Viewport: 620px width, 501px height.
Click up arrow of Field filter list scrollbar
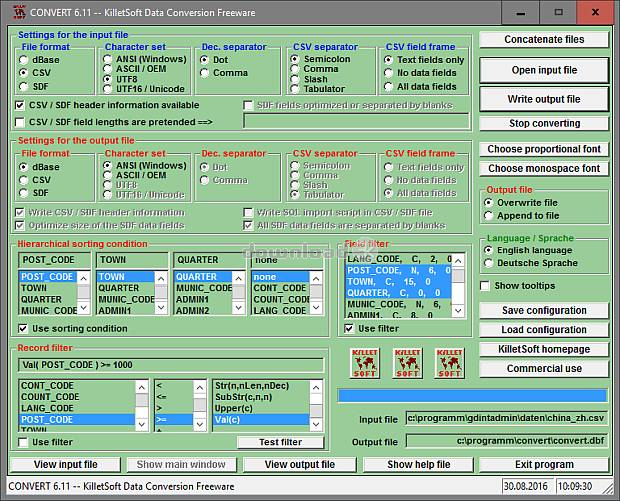point(458,261)
